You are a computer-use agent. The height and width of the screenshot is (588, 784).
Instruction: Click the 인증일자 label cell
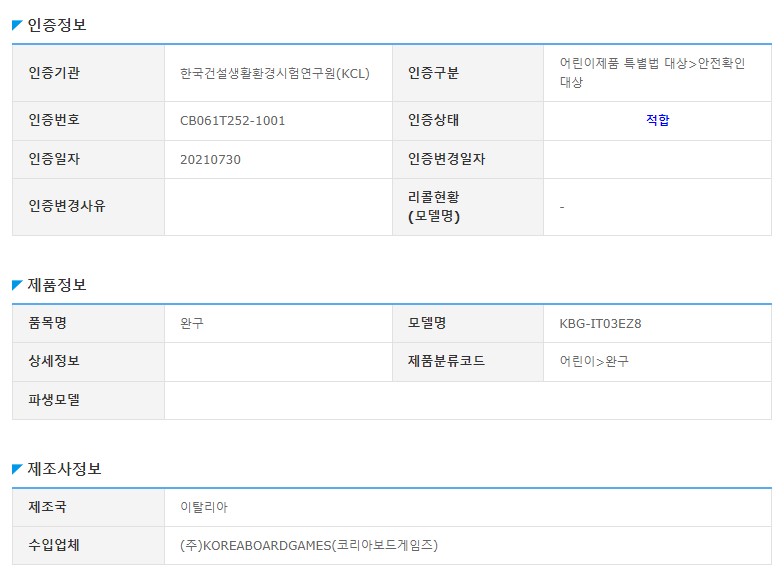(88, 160)
